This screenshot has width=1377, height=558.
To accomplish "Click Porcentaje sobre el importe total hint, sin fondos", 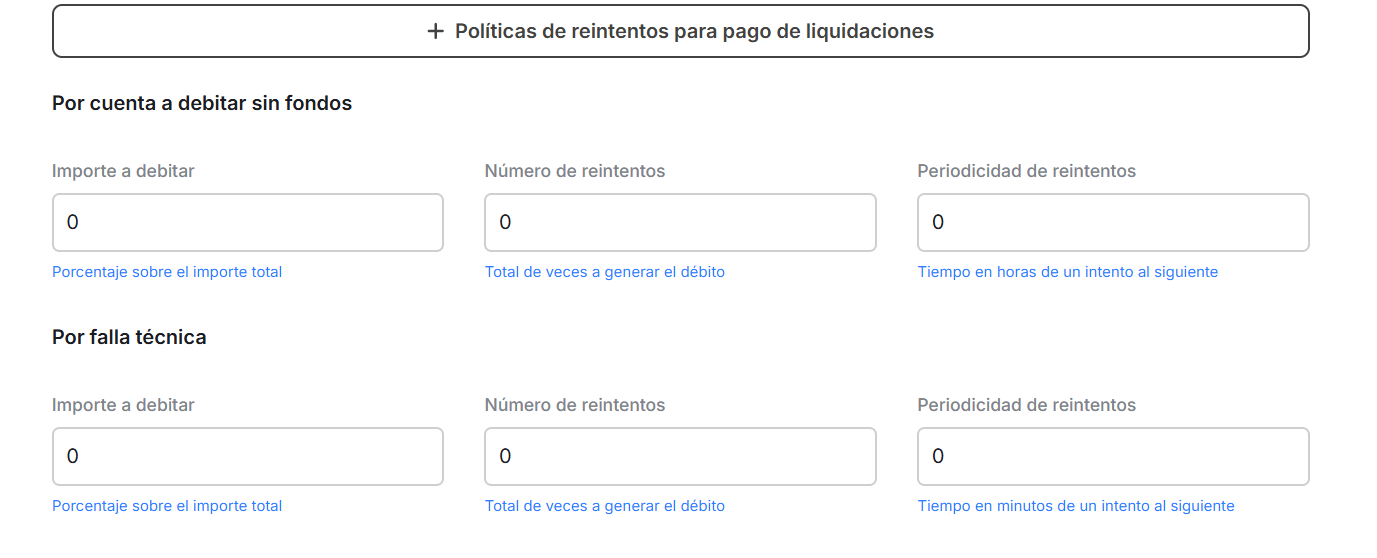I will click(x=167, y=272).
